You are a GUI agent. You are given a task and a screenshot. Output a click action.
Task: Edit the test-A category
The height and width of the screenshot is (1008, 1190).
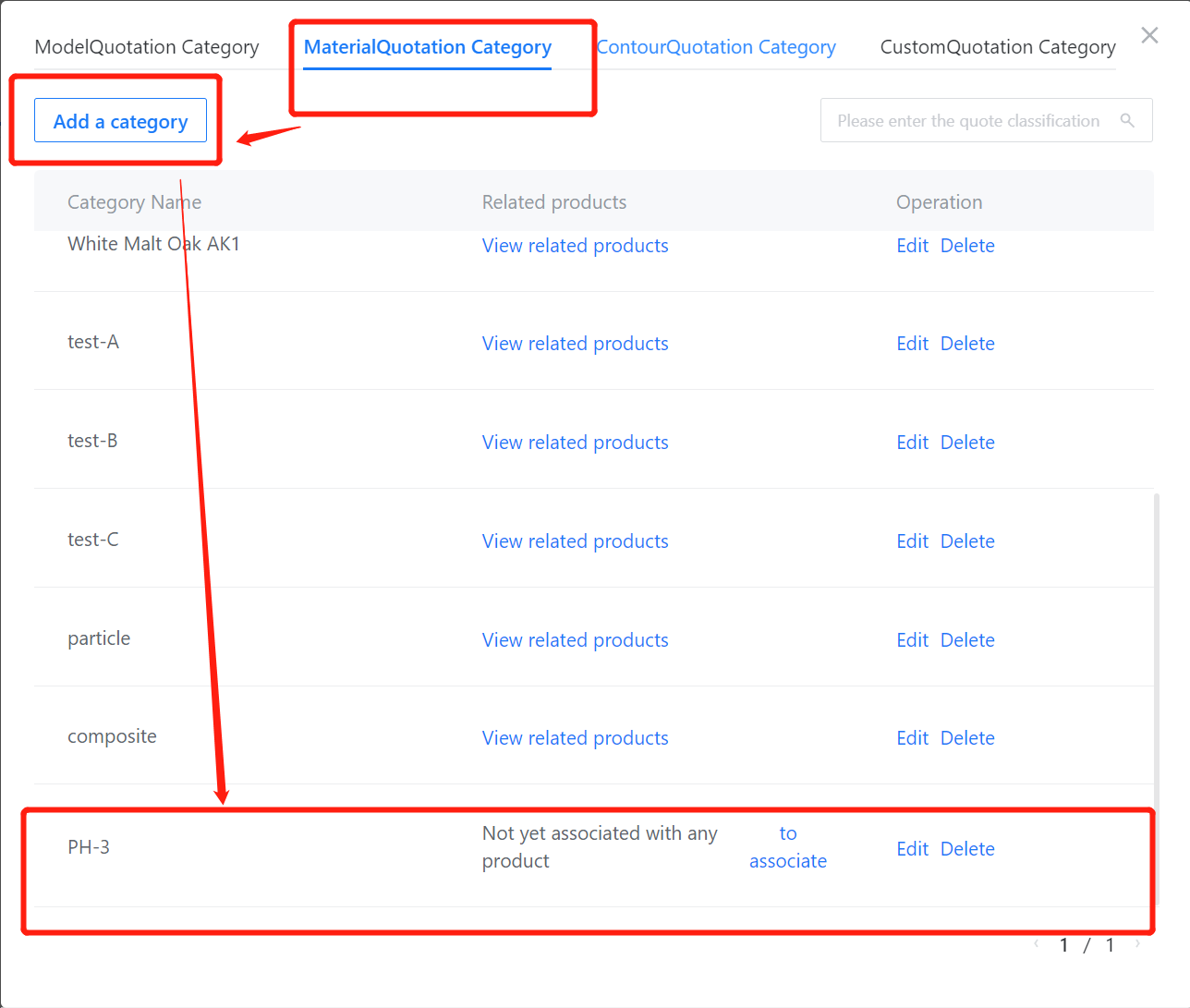[912, 344]
